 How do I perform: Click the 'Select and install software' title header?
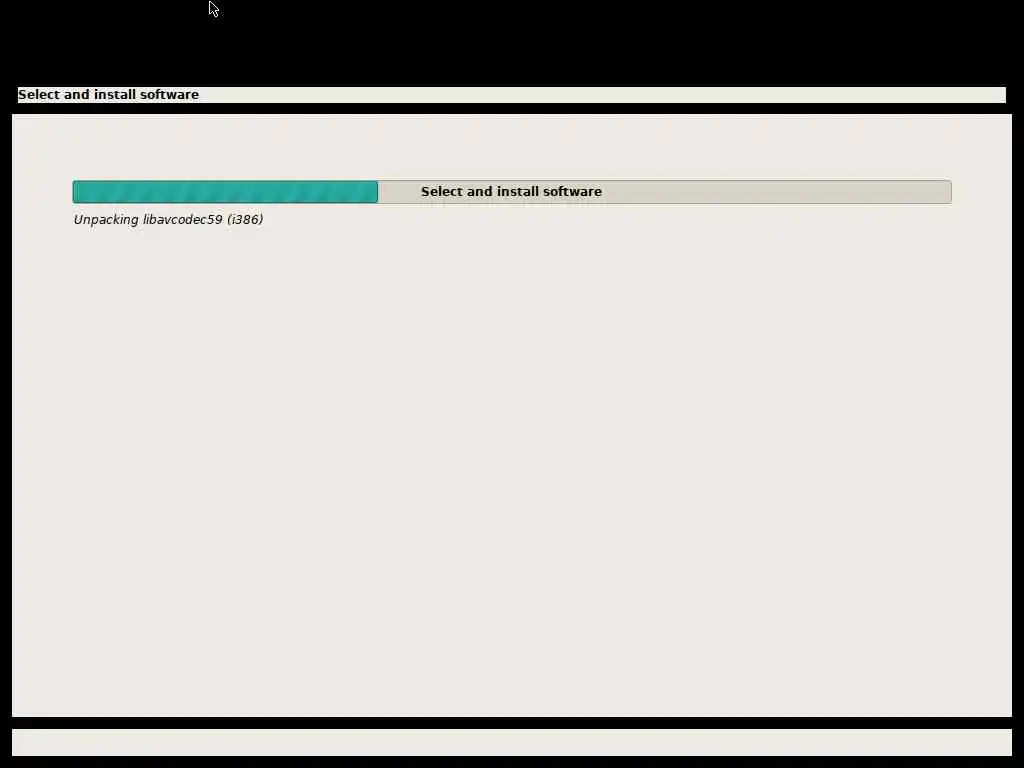pos(108,95)
